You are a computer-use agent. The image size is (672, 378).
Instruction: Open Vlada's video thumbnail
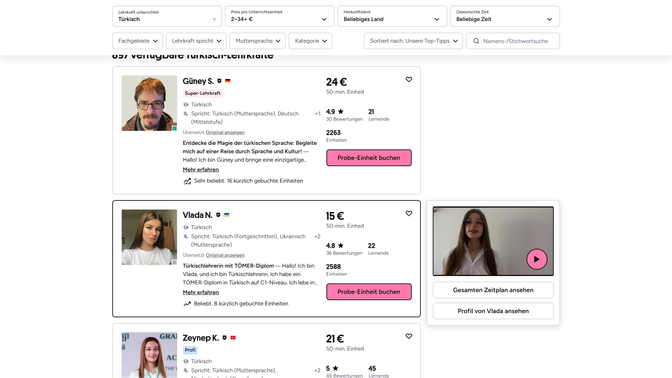click(x=493, y=241)
